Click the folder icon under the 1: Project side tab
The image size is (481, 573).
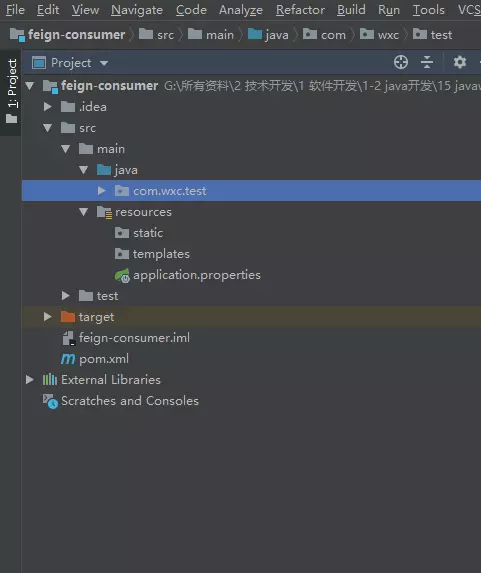pos(12,118)
